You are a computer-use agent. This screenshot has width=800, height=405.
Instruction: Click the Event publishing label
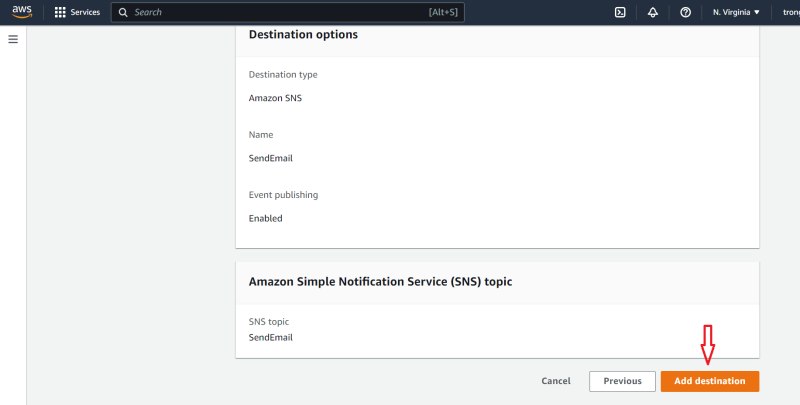(283, 195)
